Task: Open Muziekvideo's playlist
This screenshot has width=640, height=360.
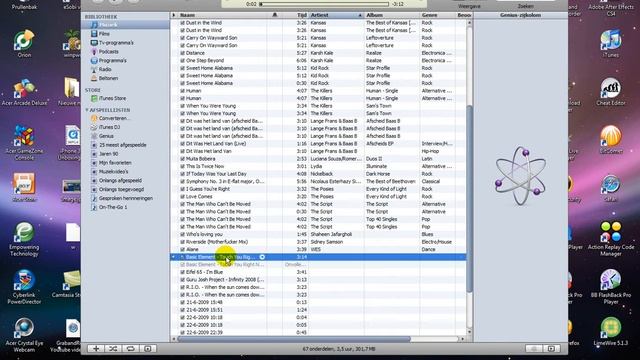Action: tap(113, 171)
